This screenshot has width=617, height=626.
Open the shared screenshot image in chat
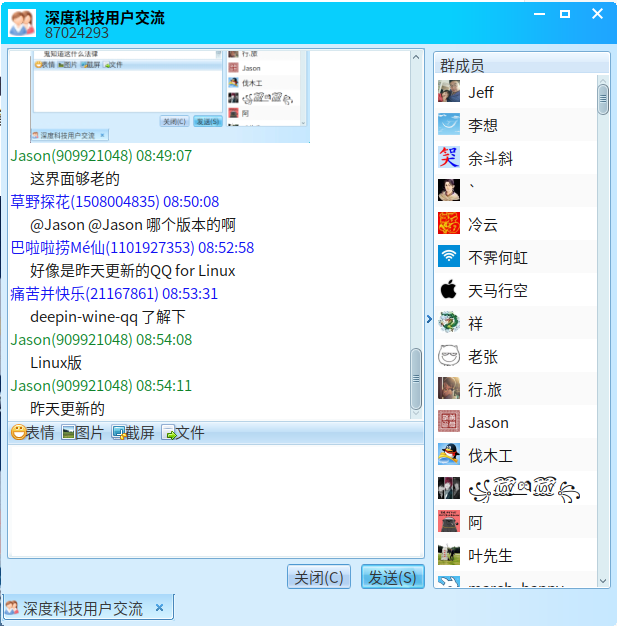170,97
